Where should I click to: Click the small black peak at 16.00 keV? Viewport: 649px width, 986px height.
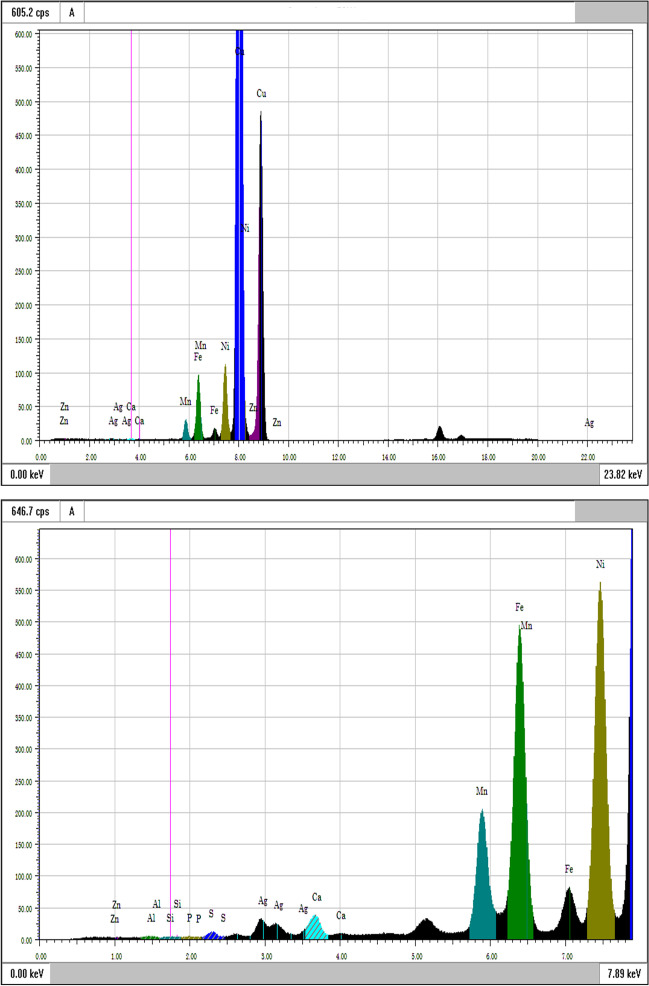[x=440, y=434]
